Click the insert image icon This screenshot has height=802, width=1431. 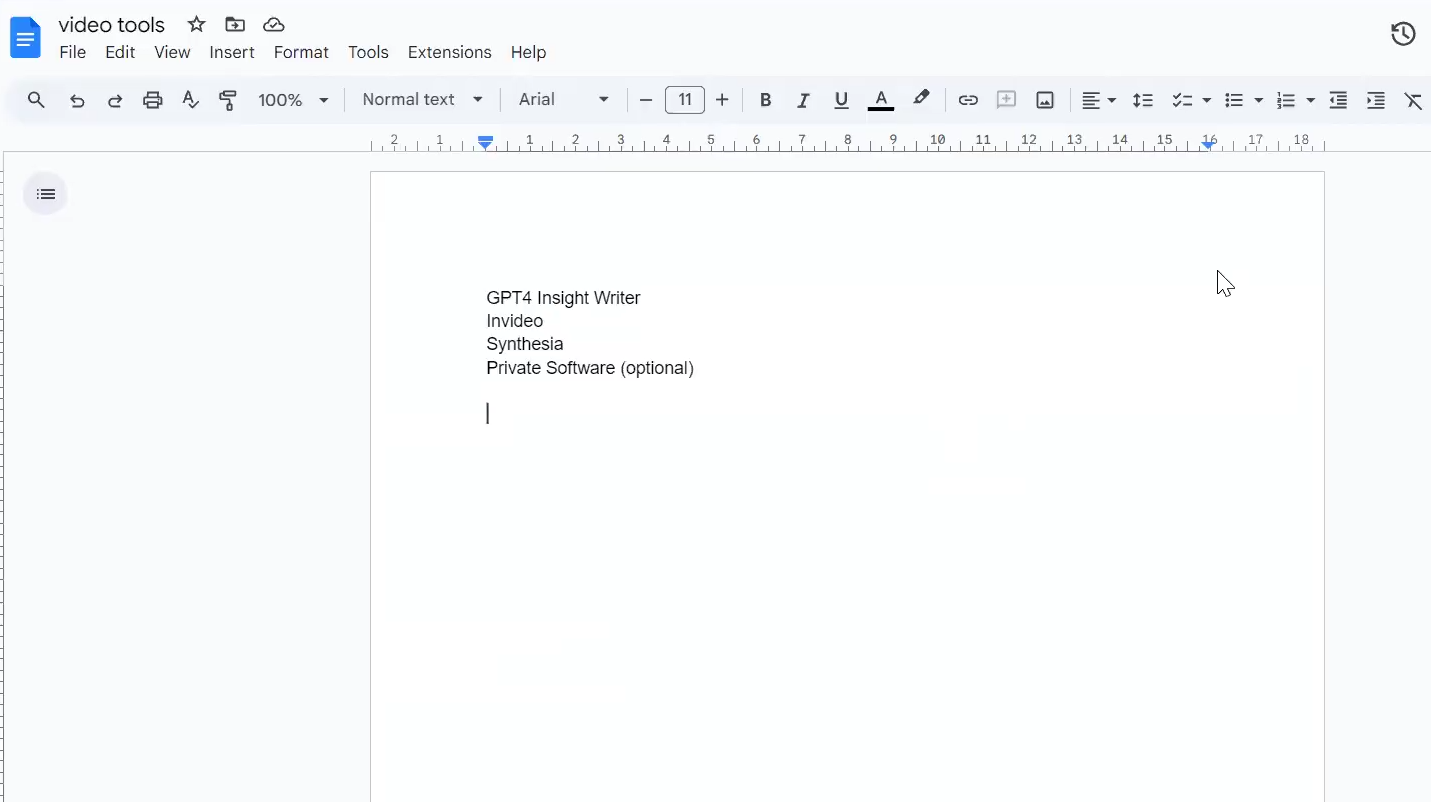click(1045, 100)
